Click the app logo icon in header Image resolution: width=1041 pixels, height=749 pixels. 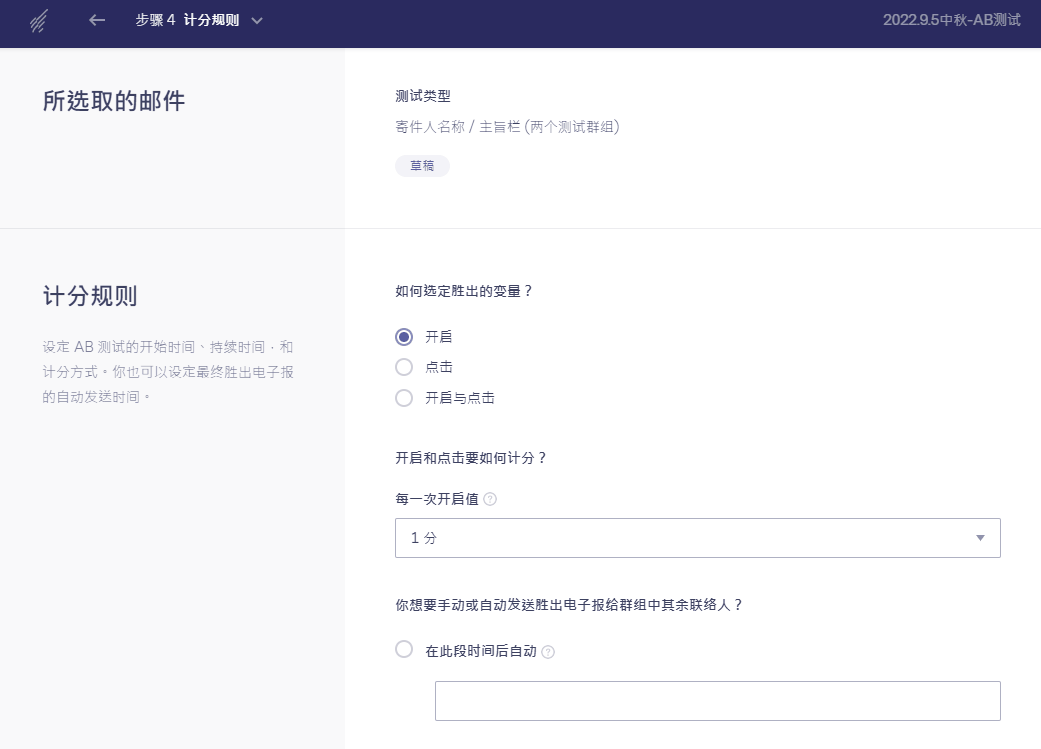(39, 21)
